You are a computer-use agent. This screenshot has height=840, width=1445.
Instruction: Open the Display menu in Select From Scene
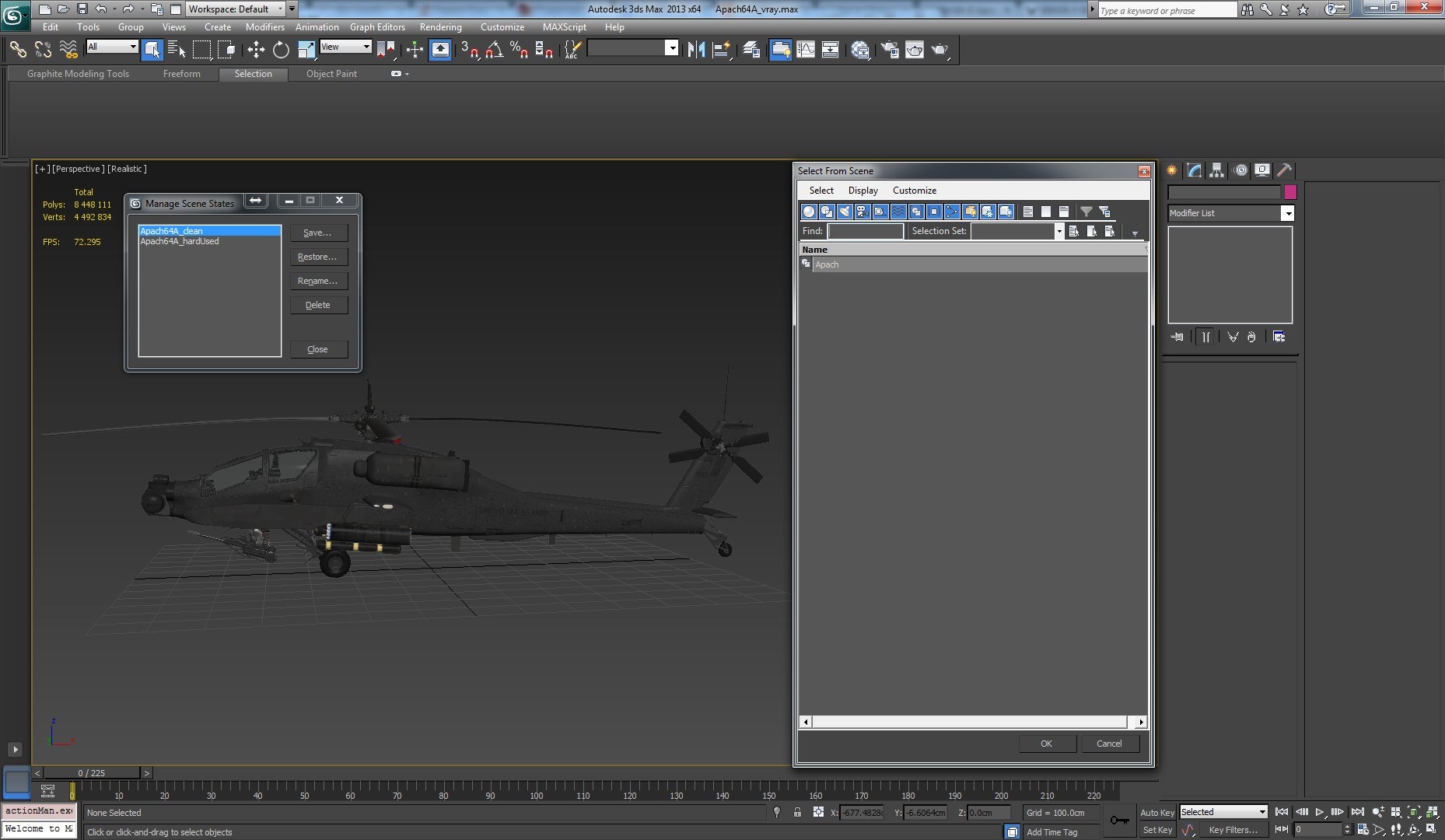(862, 191)
